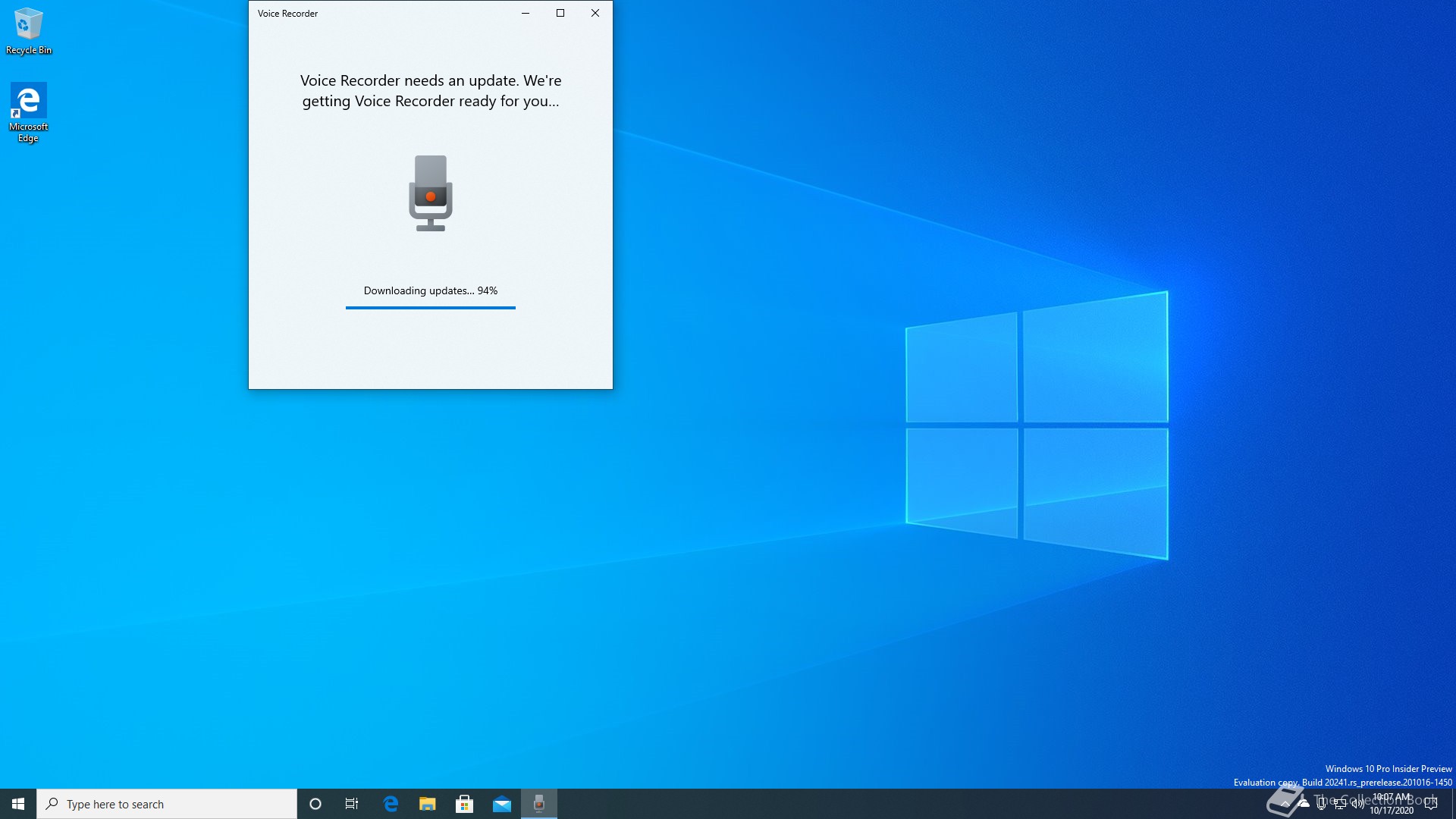
Task: Open the Mail app on the taskbar
Action: tap(501, 804)
